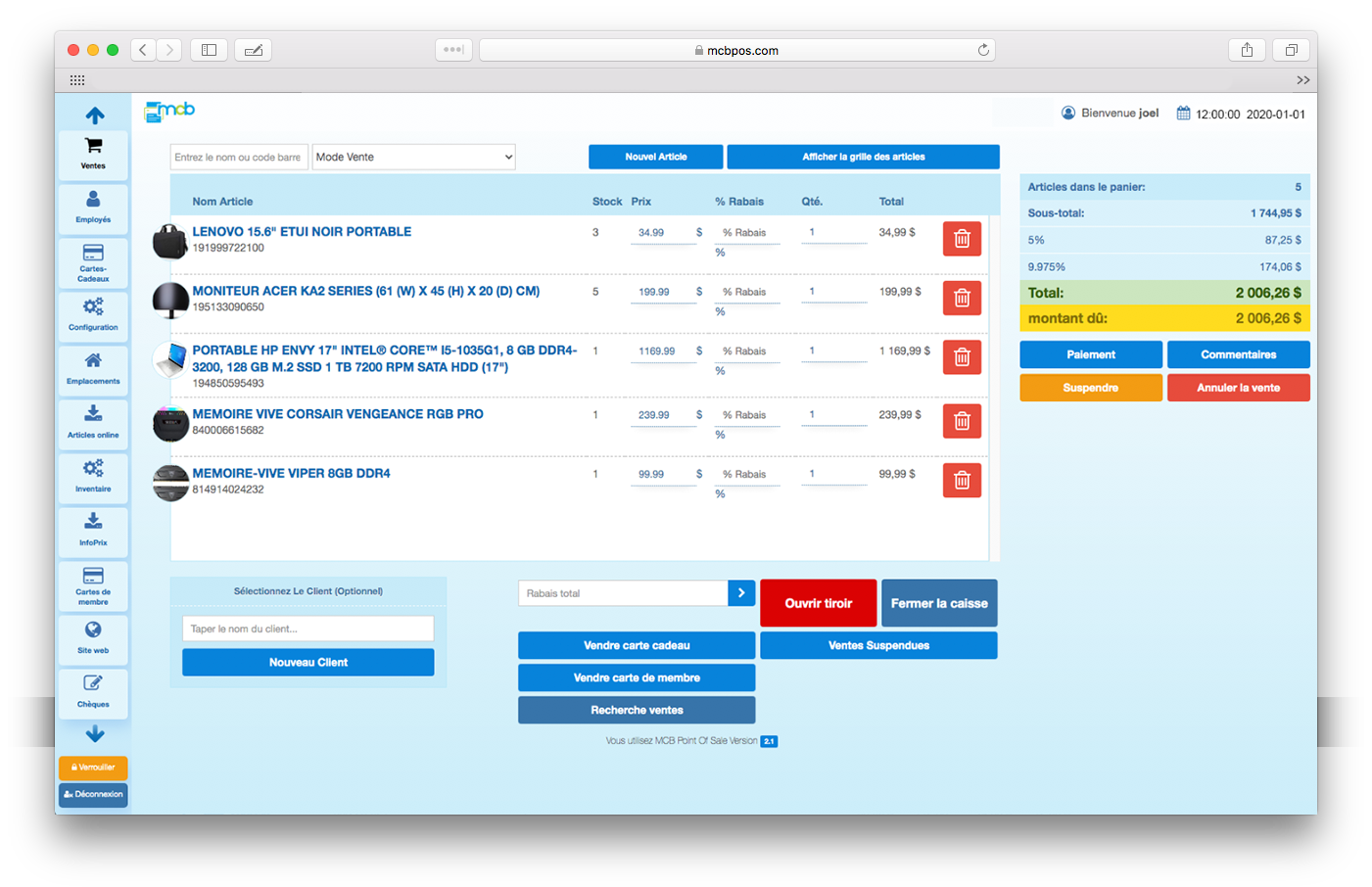Open the Mode Vente dropdown
Screen dimensions: 1372x887
413,157
